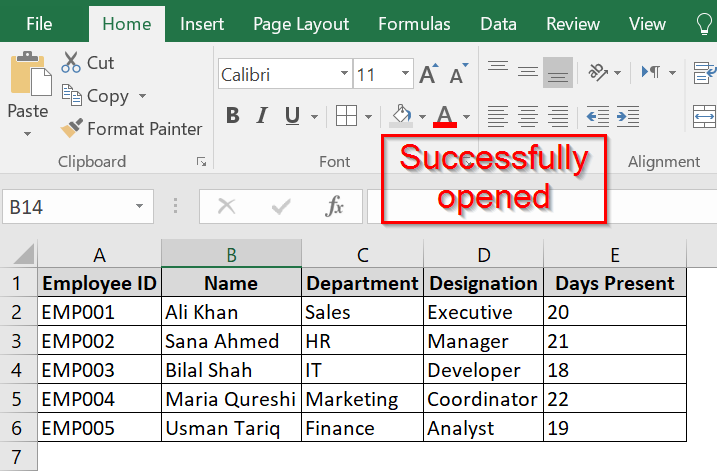Decrease the indent

click(x=598, y=116)
